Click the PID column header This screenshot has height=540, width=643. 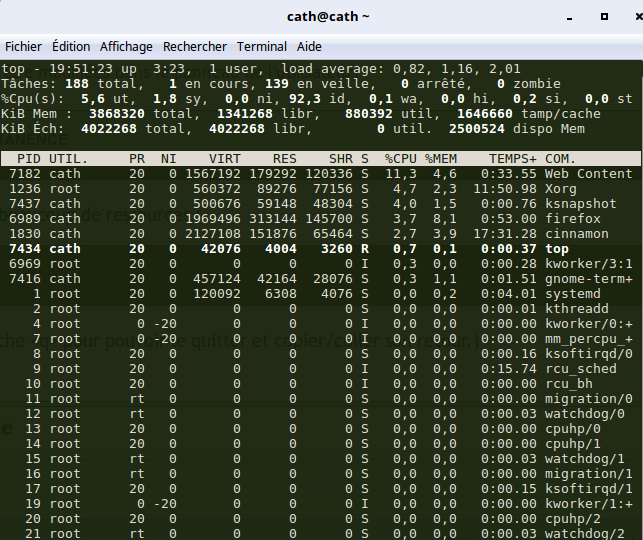pos(29,159)
